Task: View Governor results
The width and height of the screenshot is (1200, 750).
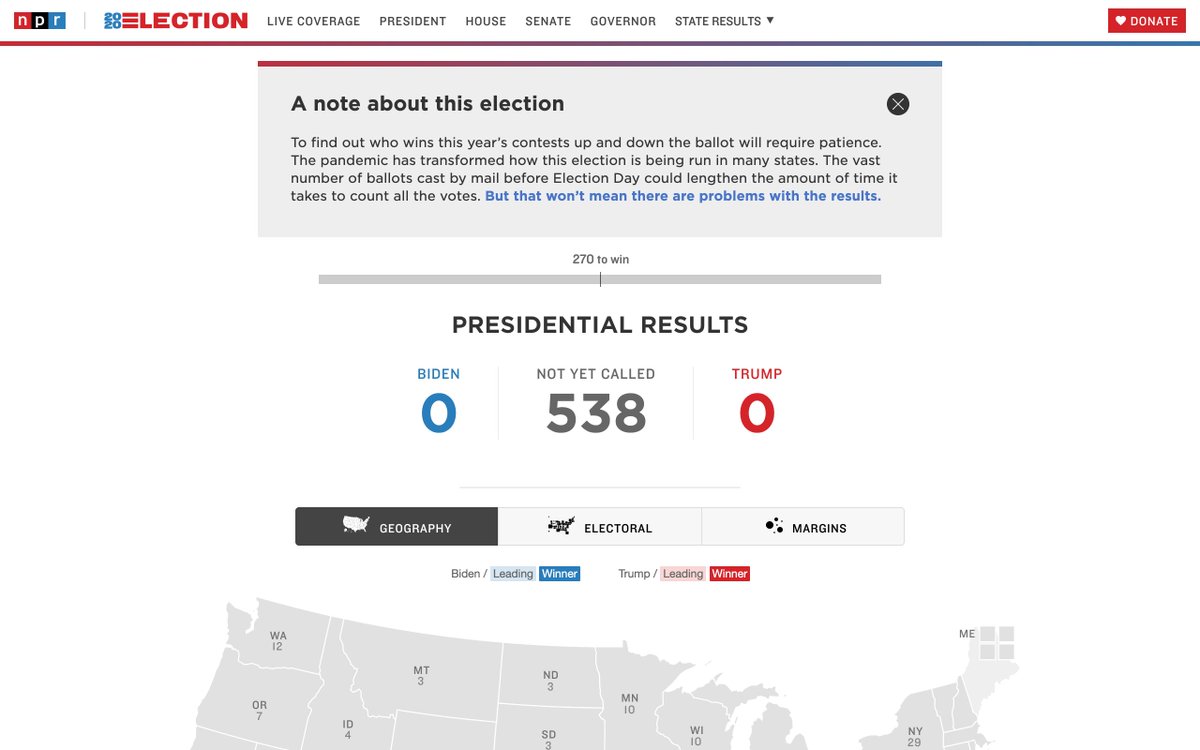Action: [623, 21]
